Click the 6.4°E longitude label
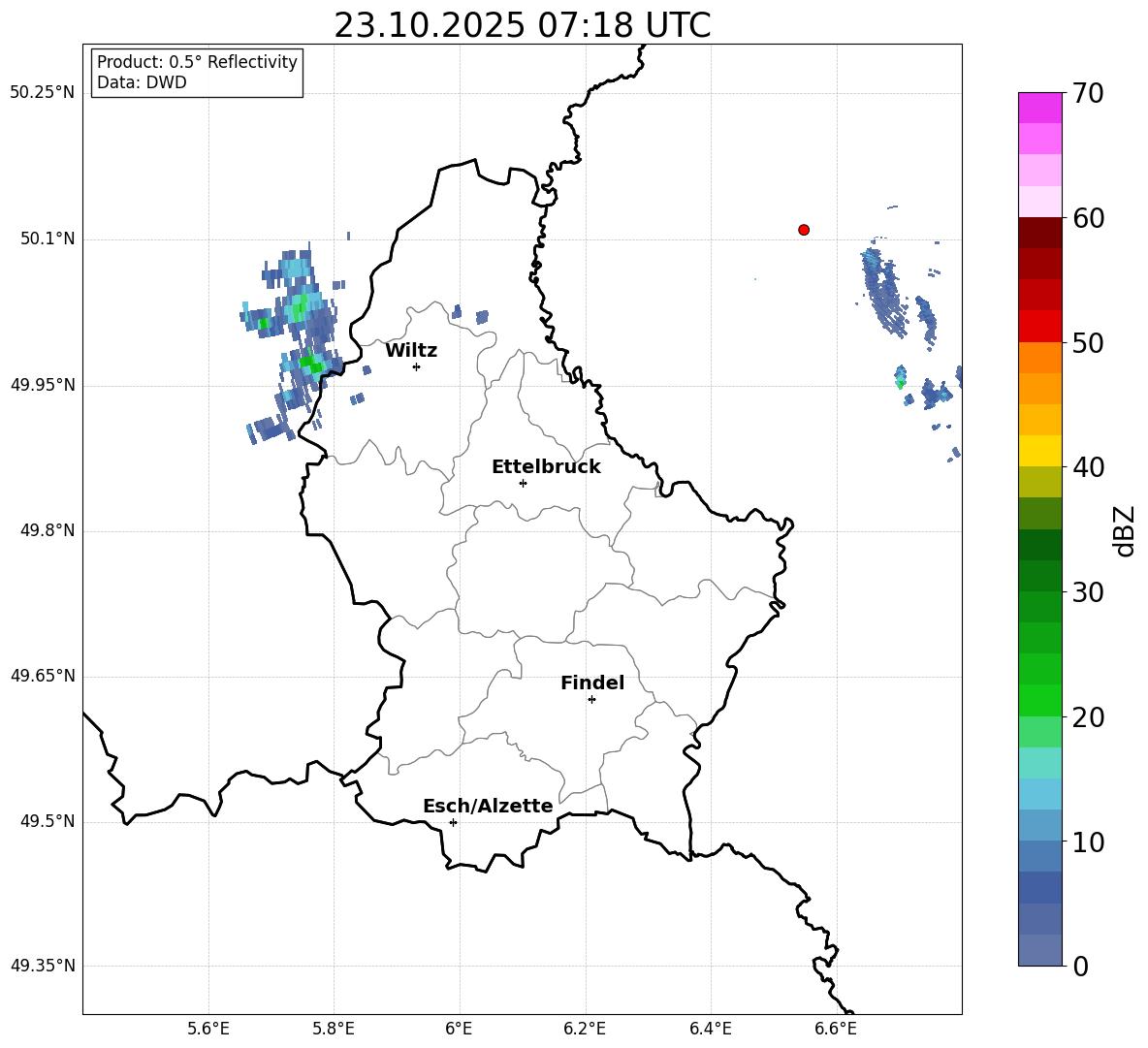The image size is (1148, 1048). tap(710, 1029)
